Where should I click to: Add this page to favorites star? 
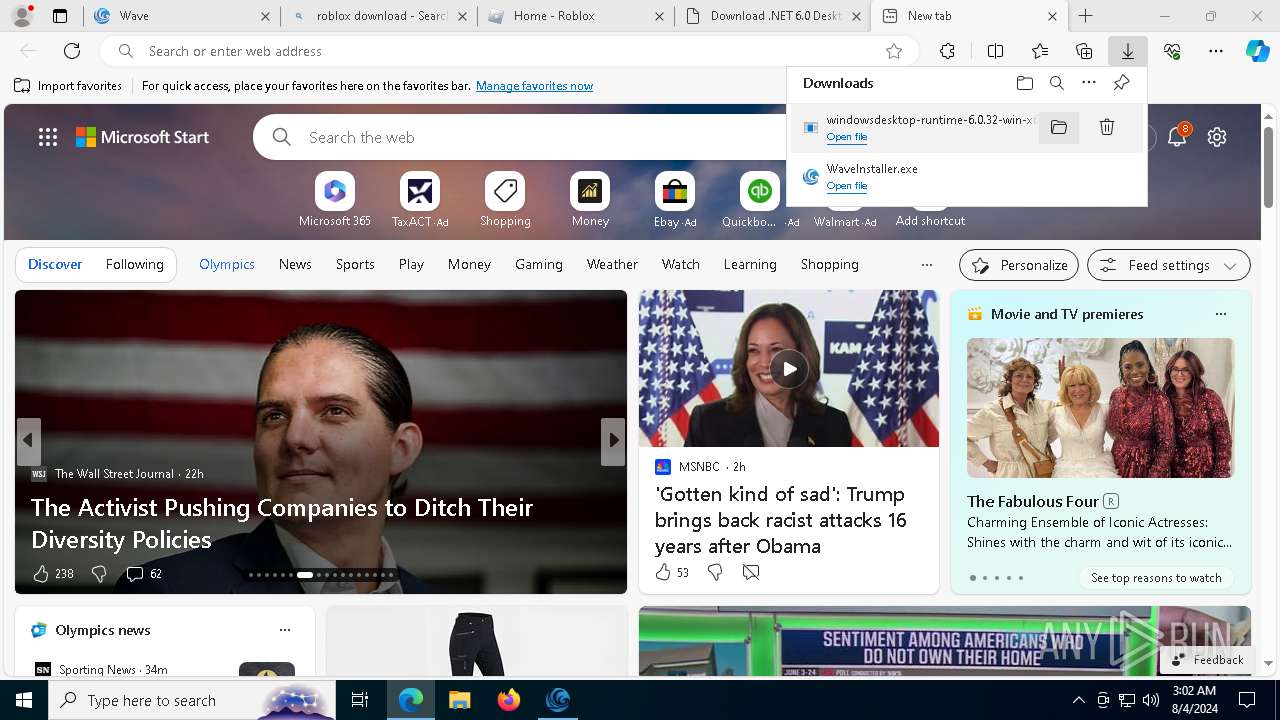[x=894, y=51]
